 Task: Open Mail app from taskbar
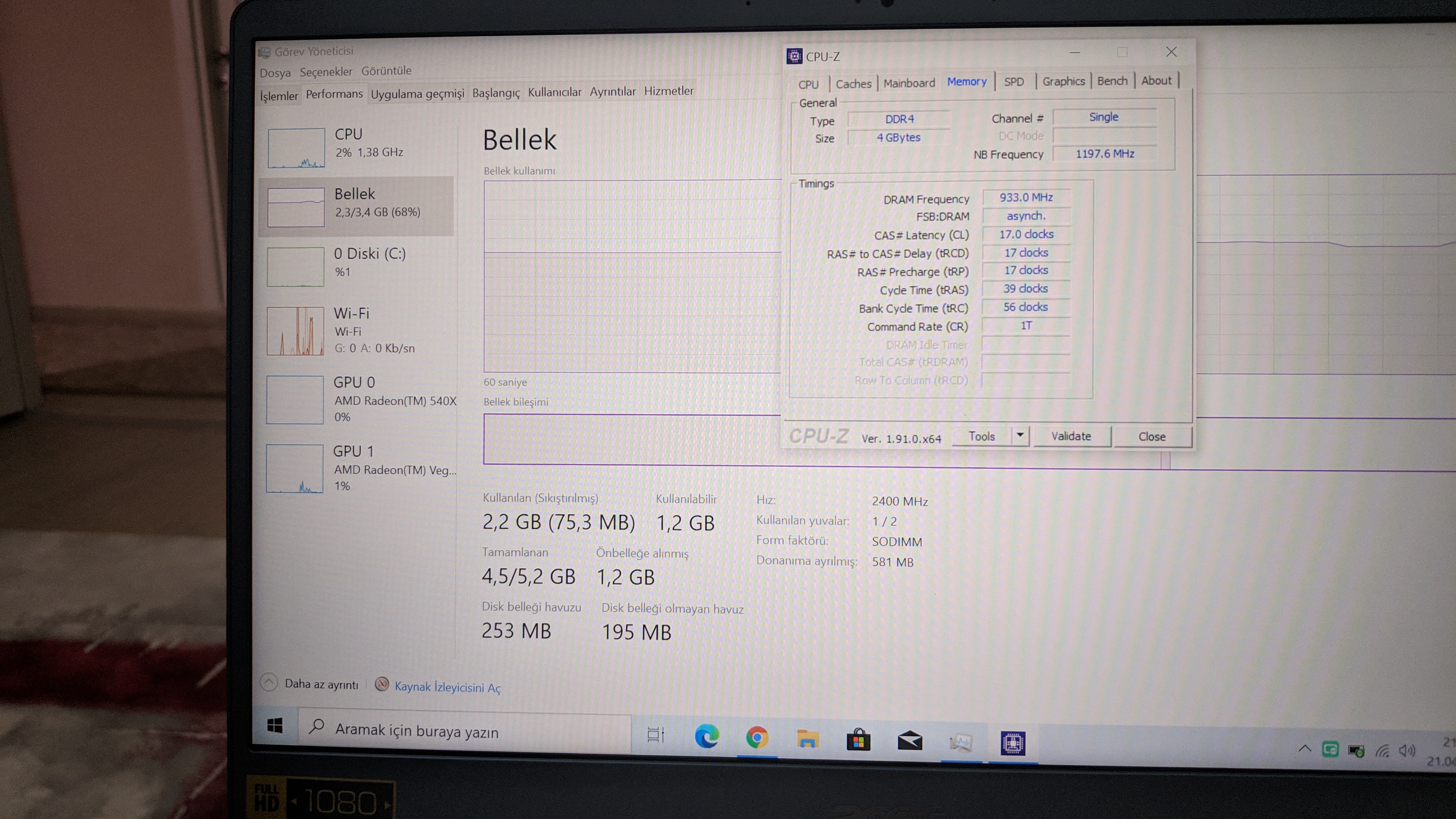pyautogui.click(x=909, y=740)
